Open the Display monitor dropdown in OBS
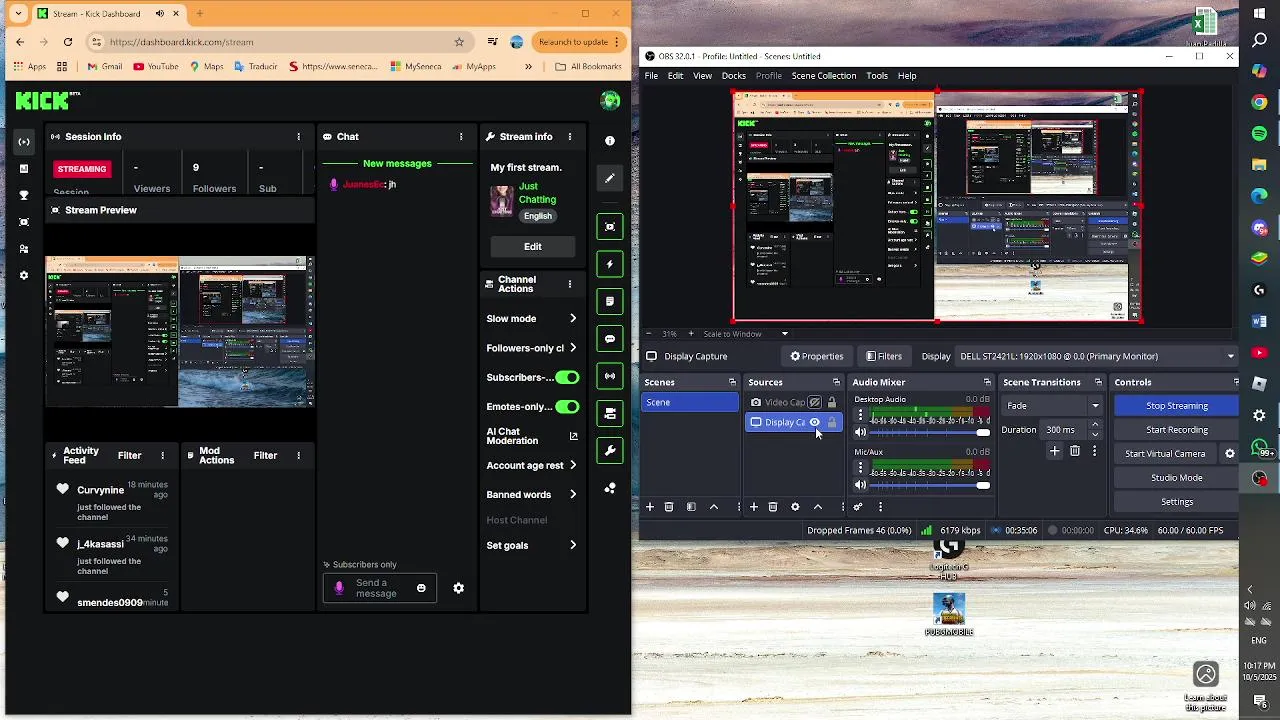 [x=1097, y=356]
